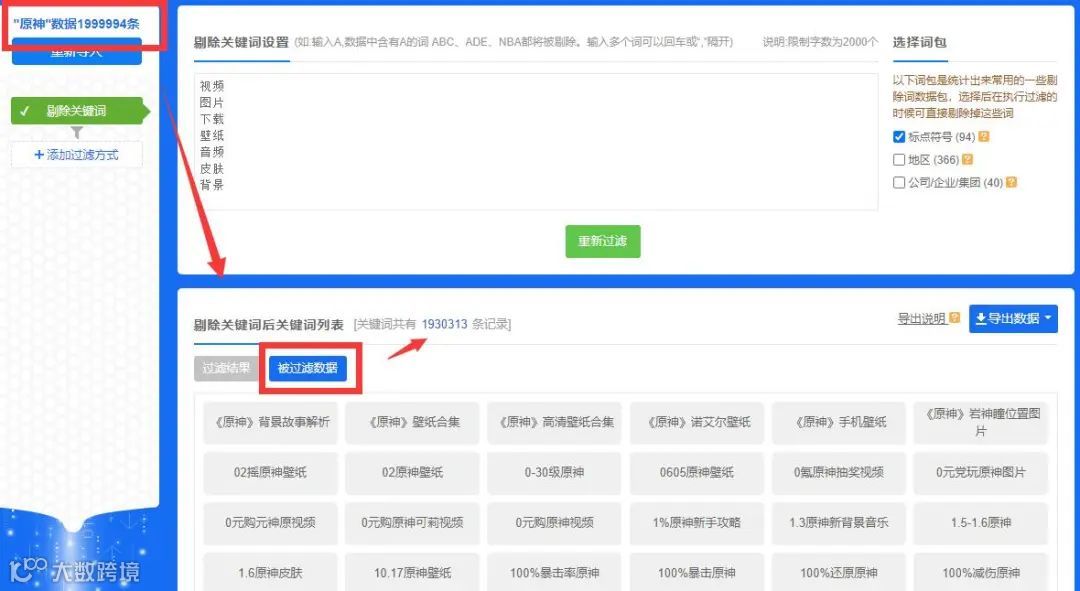Open the 导出说明 link
Image resolution: width=1080 pixels, height=591 pixels.
923,316
